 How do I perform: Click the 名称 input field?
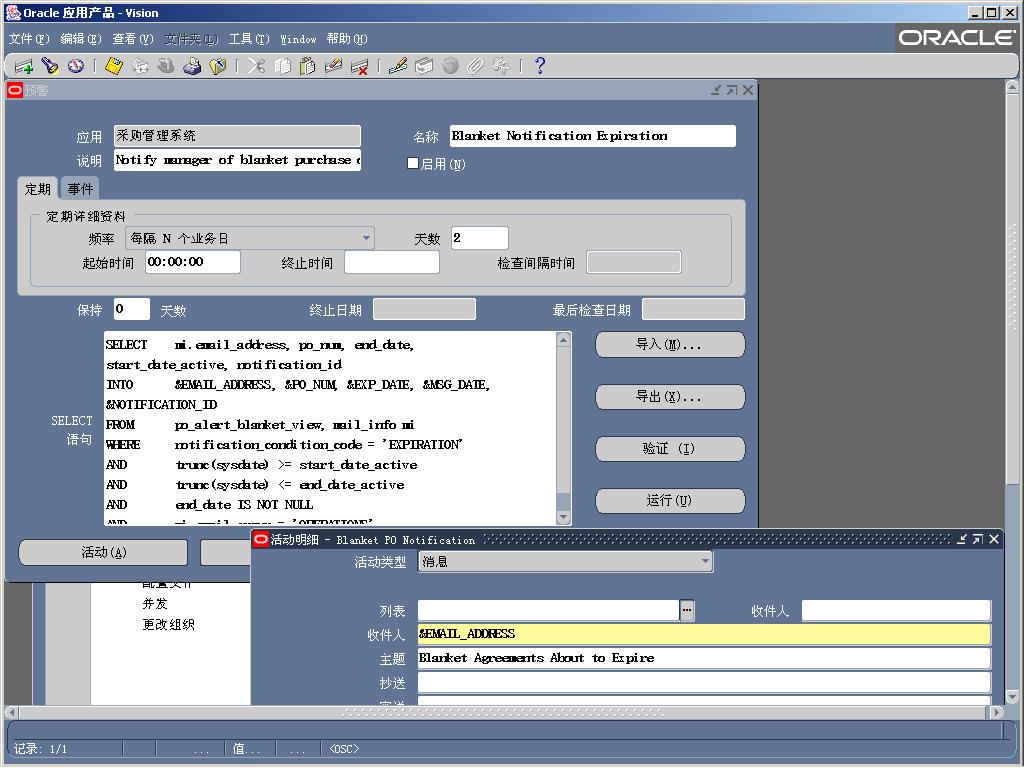[x=592, y=136]
